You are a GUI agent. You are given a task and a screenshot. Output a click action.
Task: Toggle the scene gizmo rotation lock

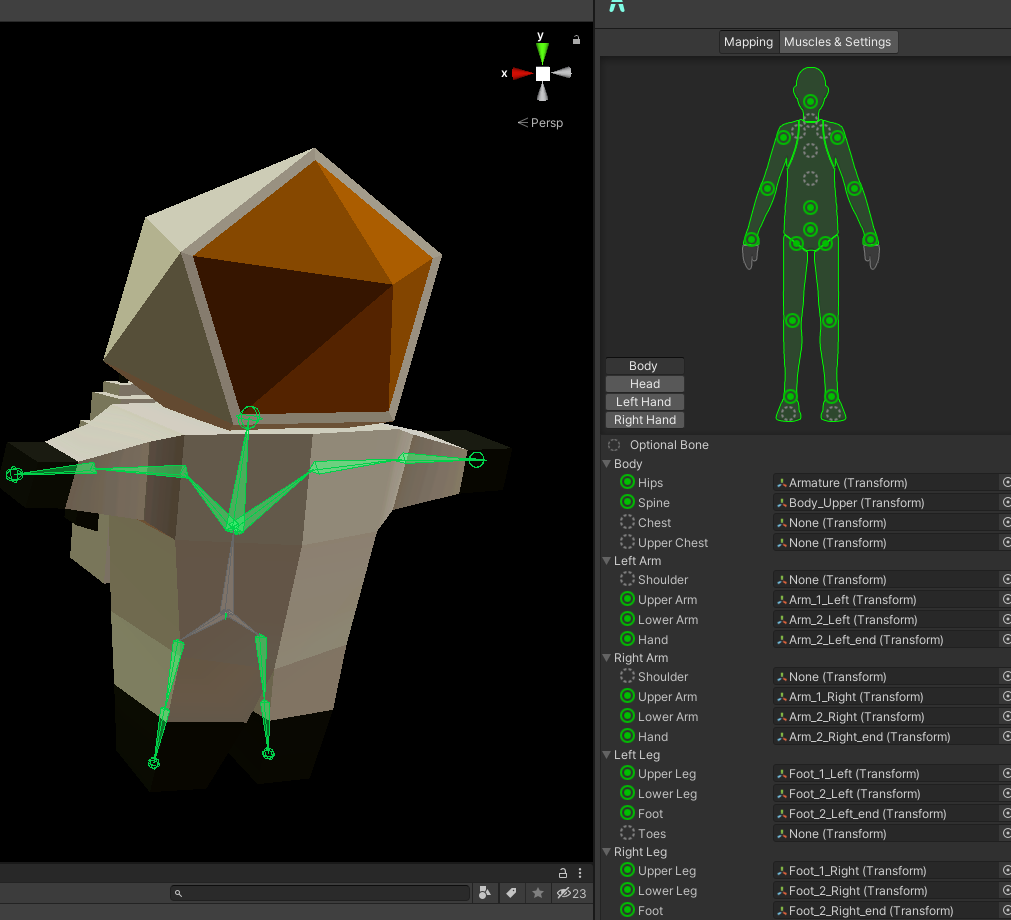(576, 40)
